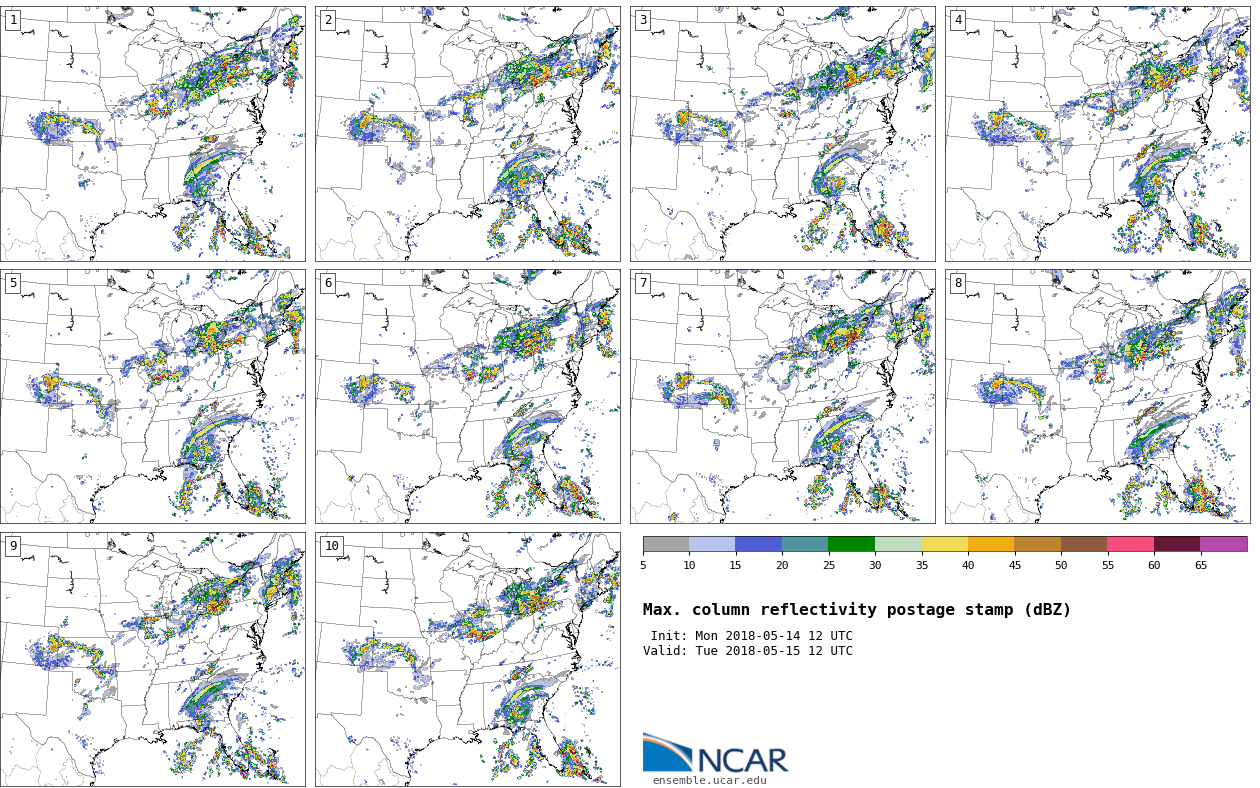This screenshot has width=1260, height=788.
Task: Click the teal 20-25 dBZ swatch
Action: pyautogui.click(x=805, y=544)
